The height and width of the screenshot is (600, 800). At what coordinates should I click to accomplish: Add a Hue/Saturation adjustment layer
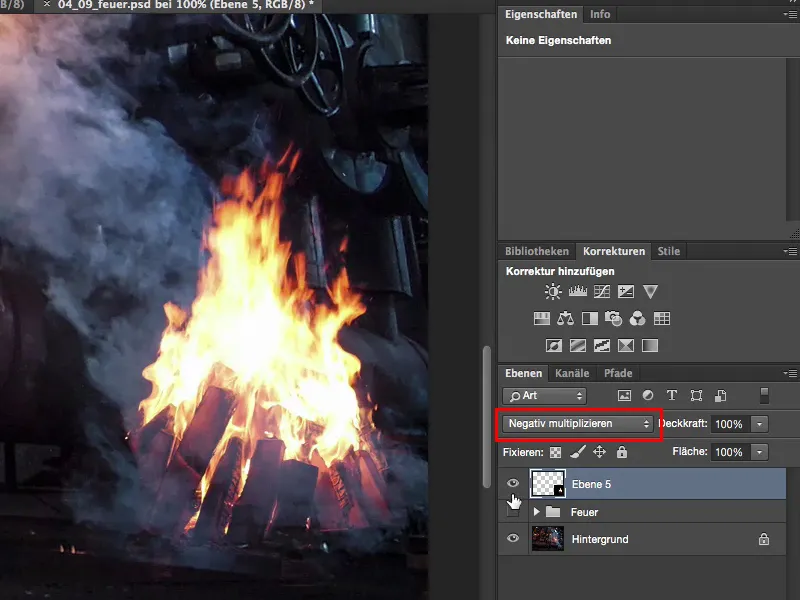pos(541,319)
